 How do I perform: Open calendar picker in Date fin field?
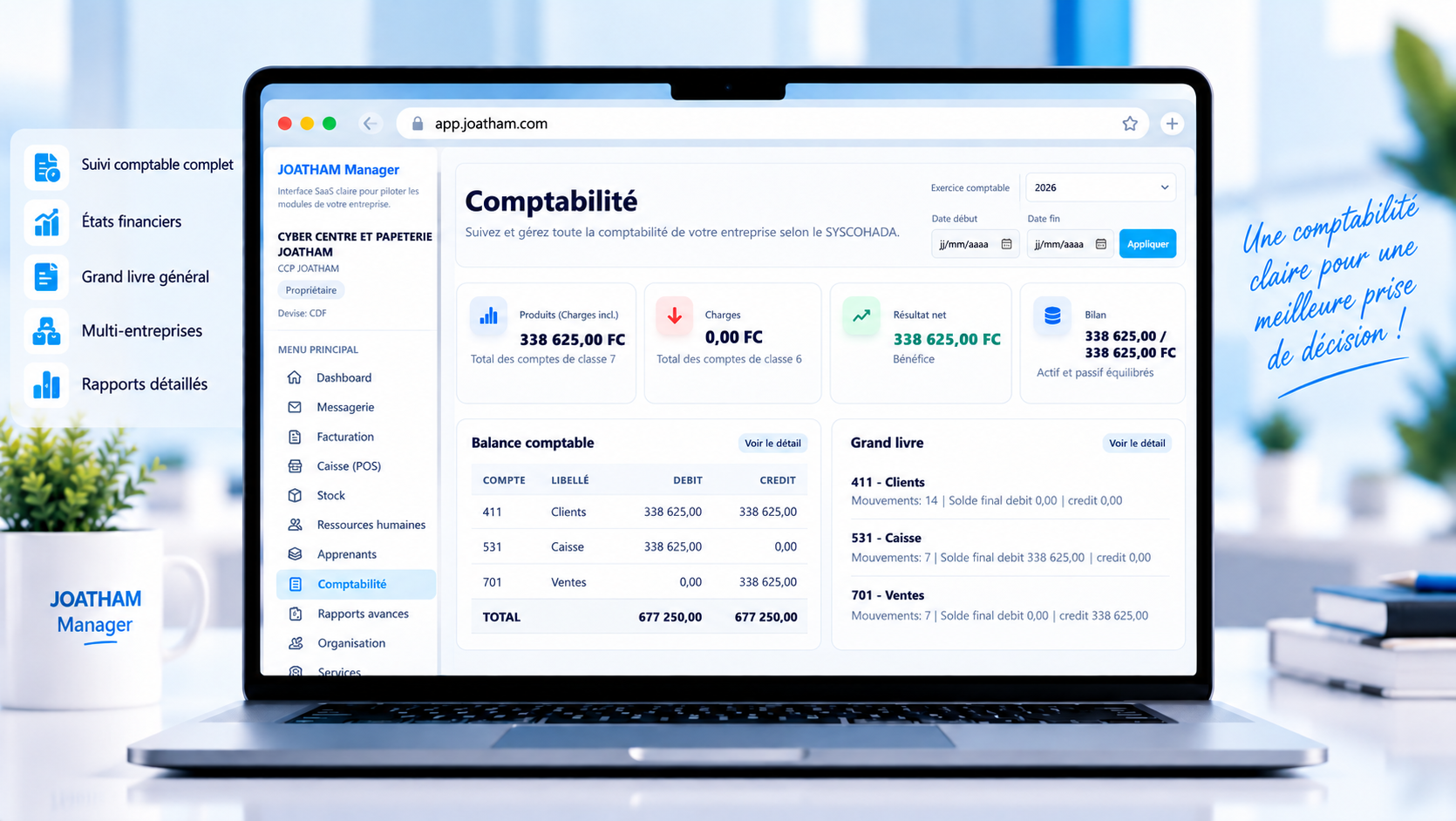(x=1101, y=244)
